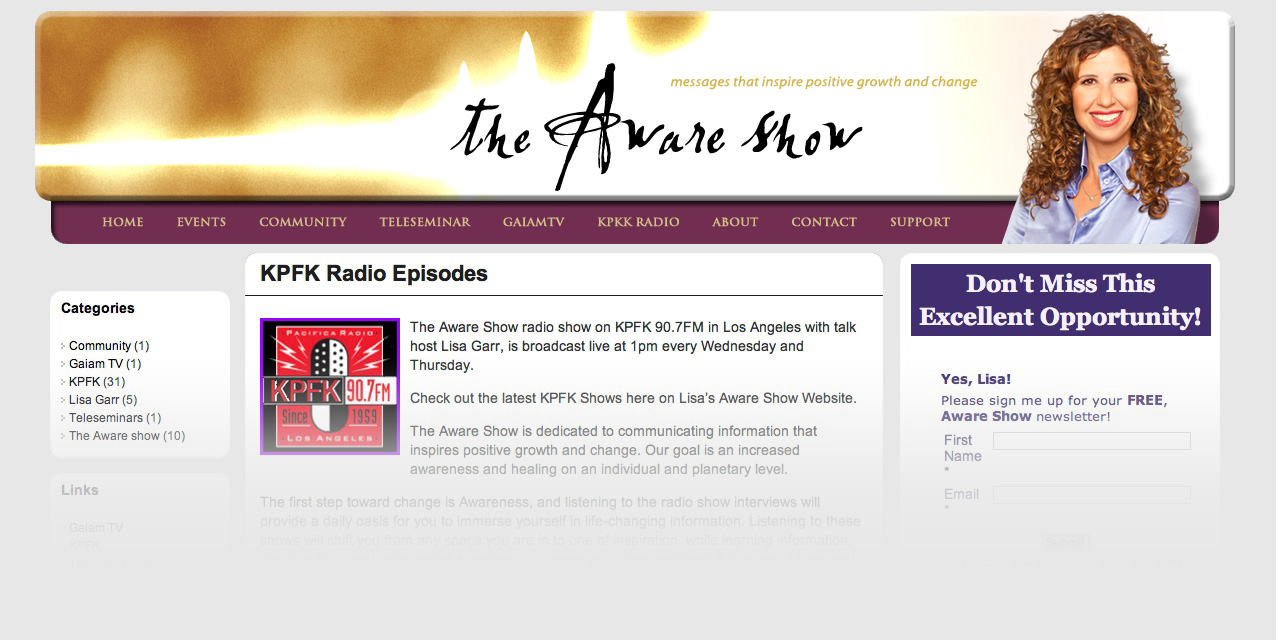Click the 'Yes, Lisa!' signup heading
1276x640 pixels.
976,379
